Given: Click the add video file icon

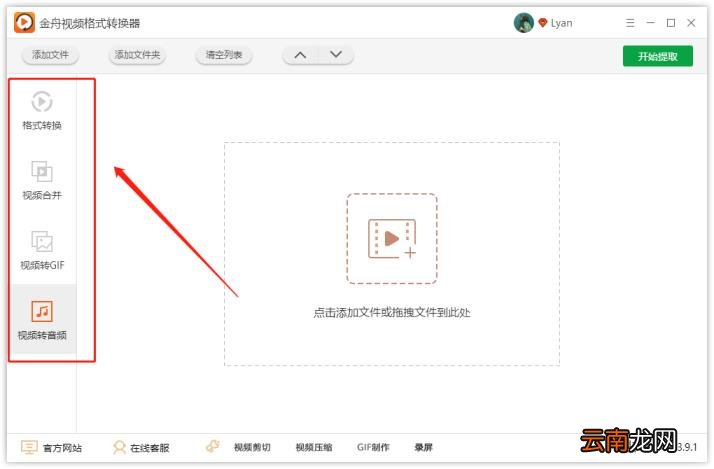Looking at the screenshot, I should 392,239.
